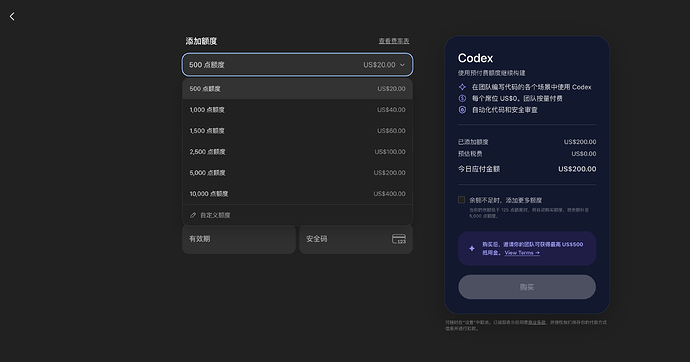Go back using the arrow icon

12,17
